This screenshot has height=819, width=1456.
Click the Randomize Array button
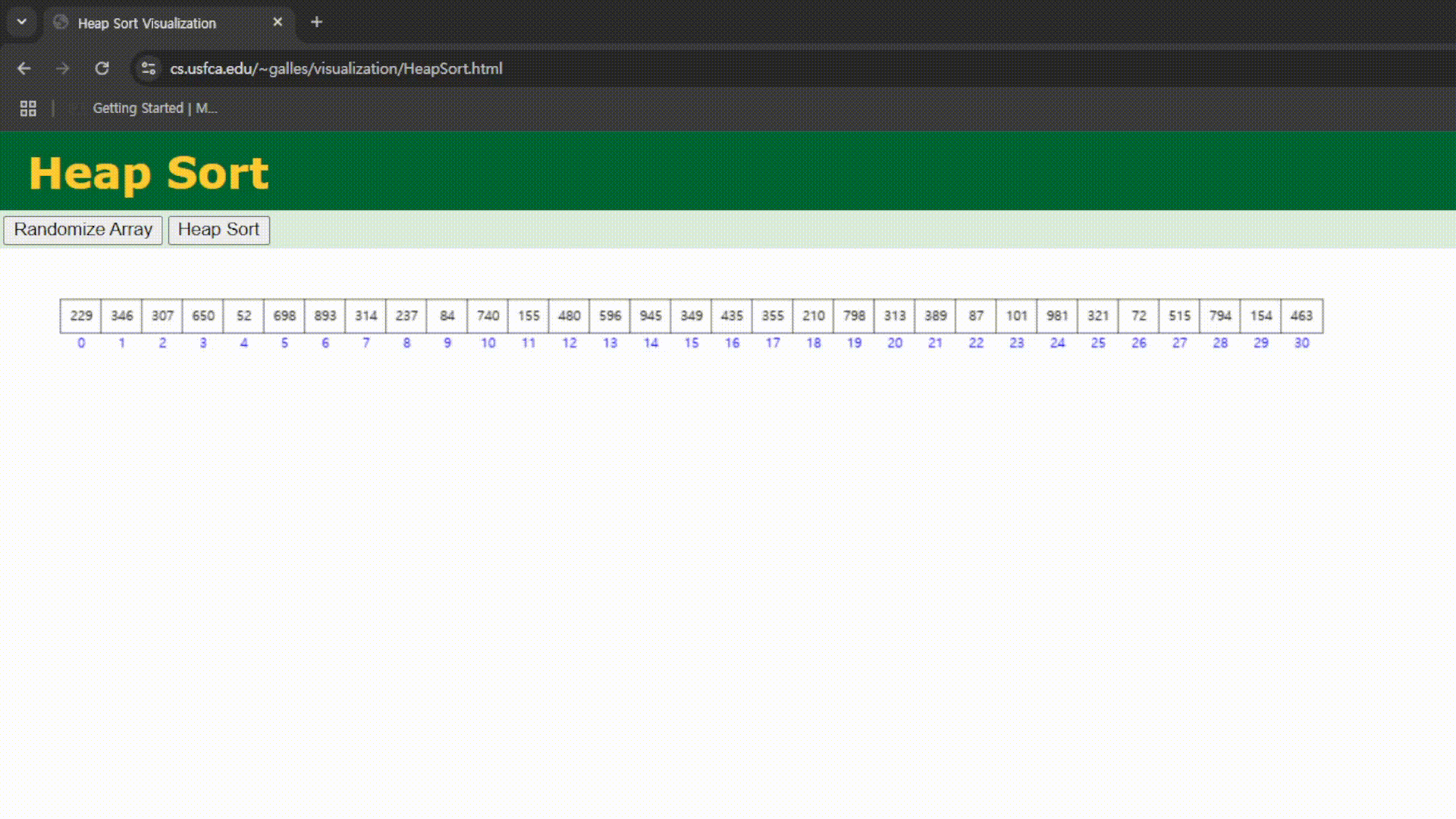point(83,230)
